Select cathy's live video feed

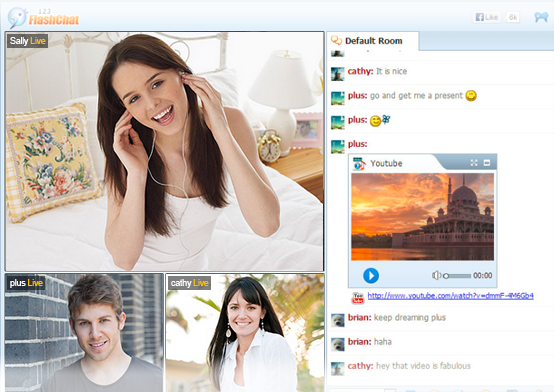point(245,332)
